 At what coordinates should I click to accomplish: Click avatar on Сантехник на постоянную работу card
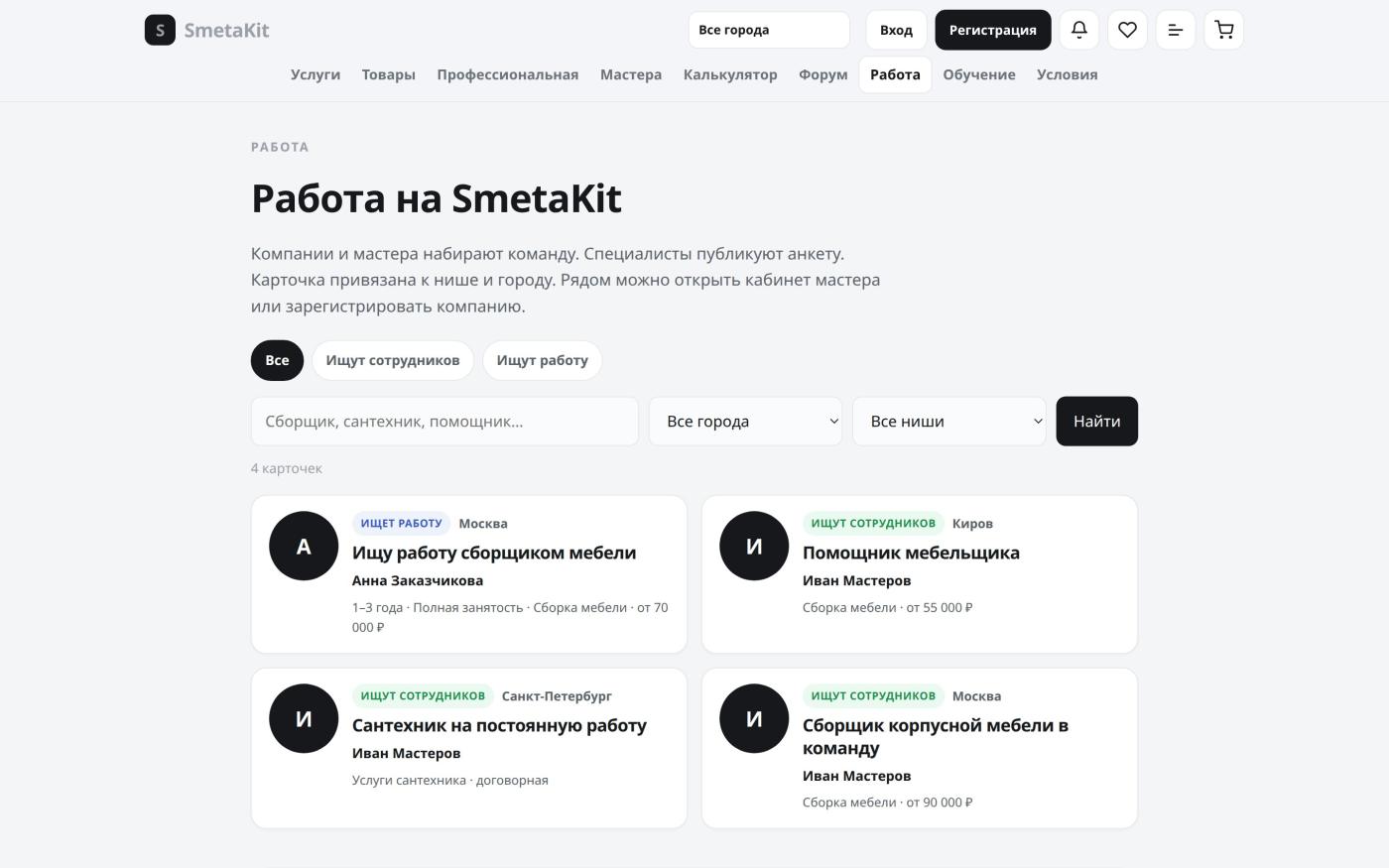[304, 718]
